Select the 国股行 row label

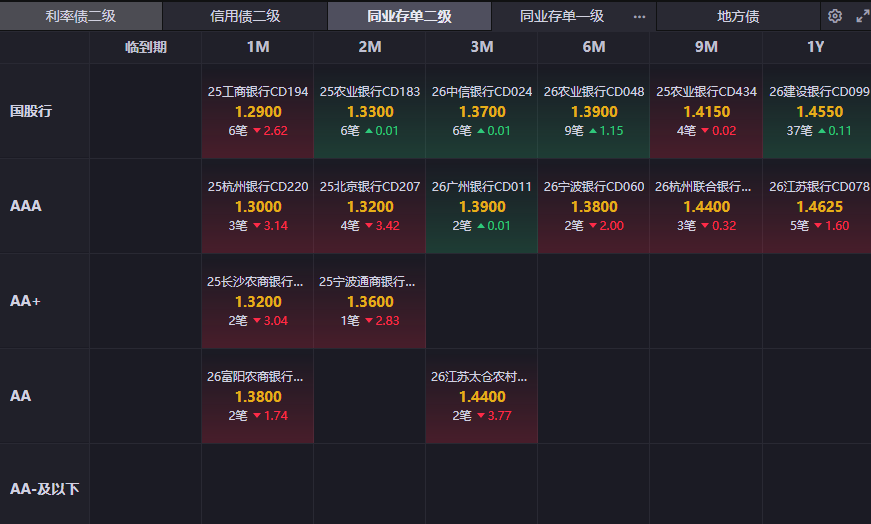pos(31,111)
